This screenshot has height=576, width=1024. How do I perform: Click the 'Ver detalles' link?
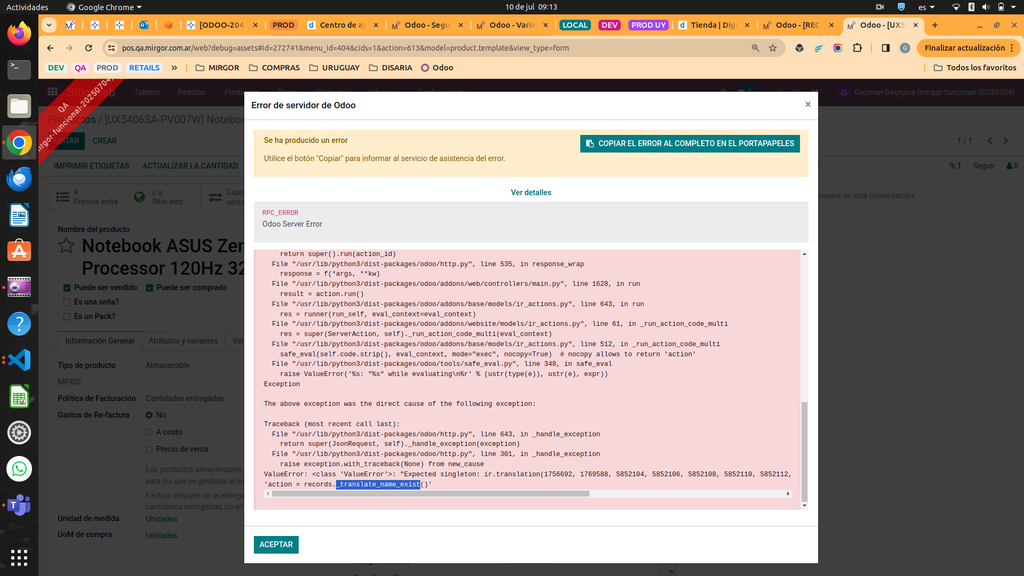point(531,193)
